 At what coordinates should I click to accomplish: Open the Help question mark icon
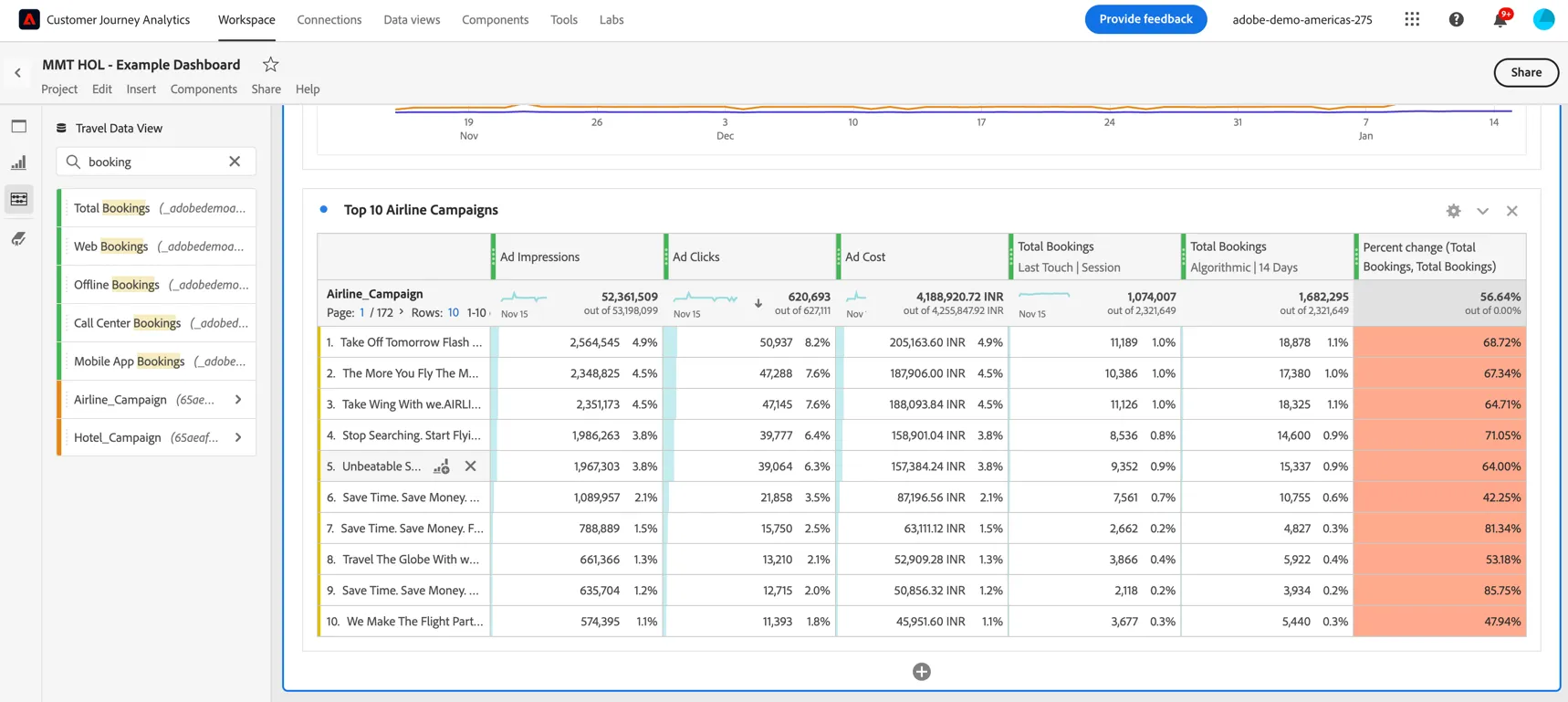tap(1456, 19)
